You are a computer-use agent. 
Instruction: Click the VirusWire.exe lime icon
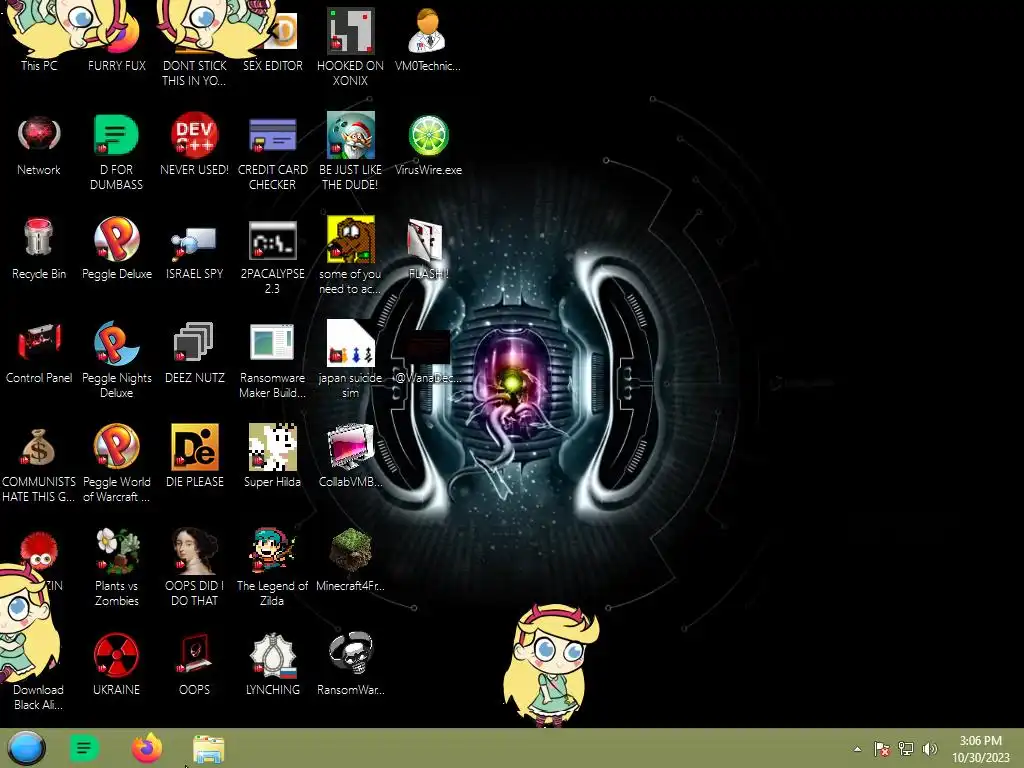428,145
